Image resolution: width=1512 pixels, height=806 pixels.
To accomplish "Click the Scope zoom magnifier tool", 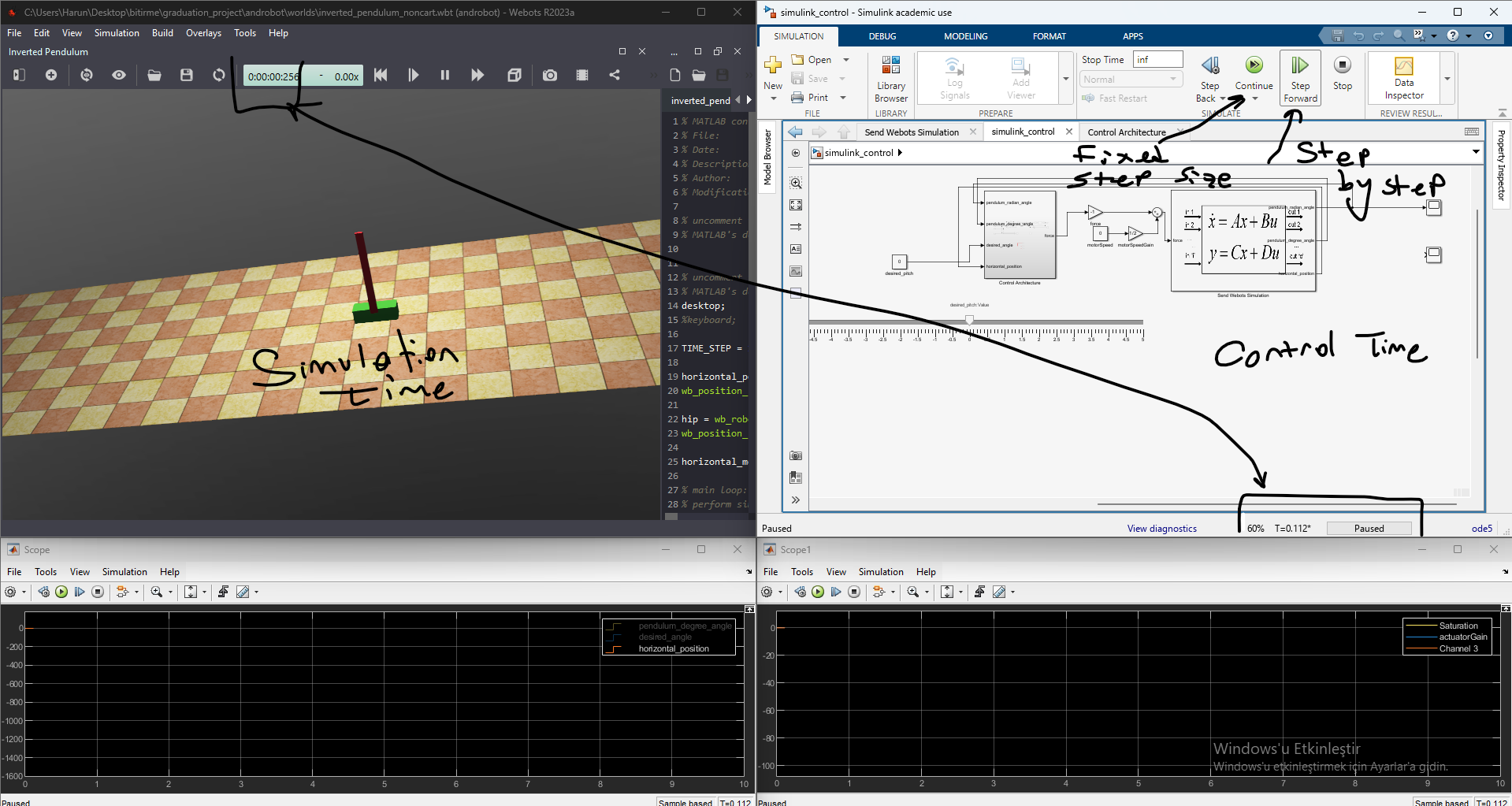I will [x=157, y=592].
